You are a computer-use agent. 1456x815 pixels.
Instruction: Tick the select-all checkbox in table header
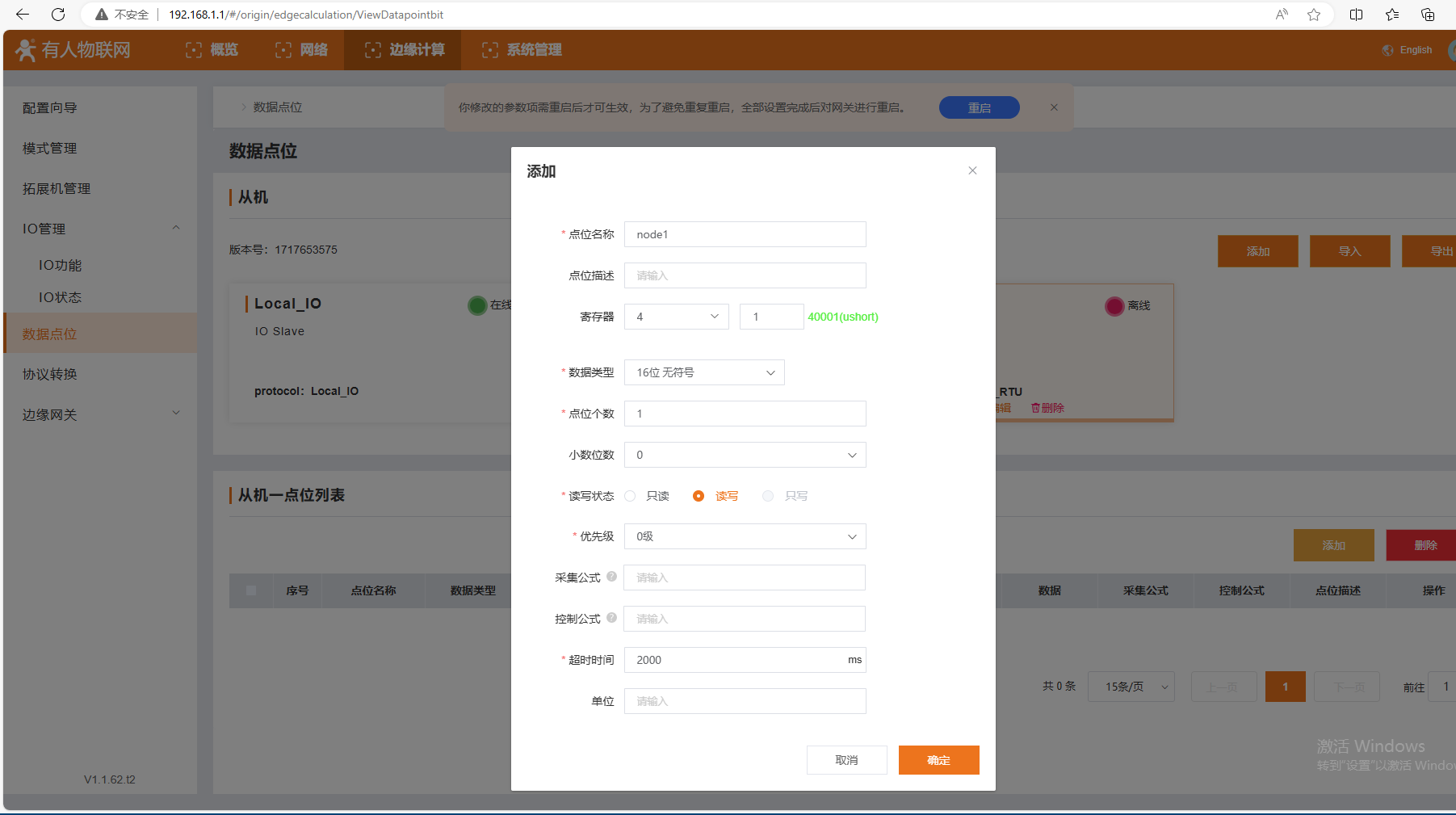tap(251, 590)
